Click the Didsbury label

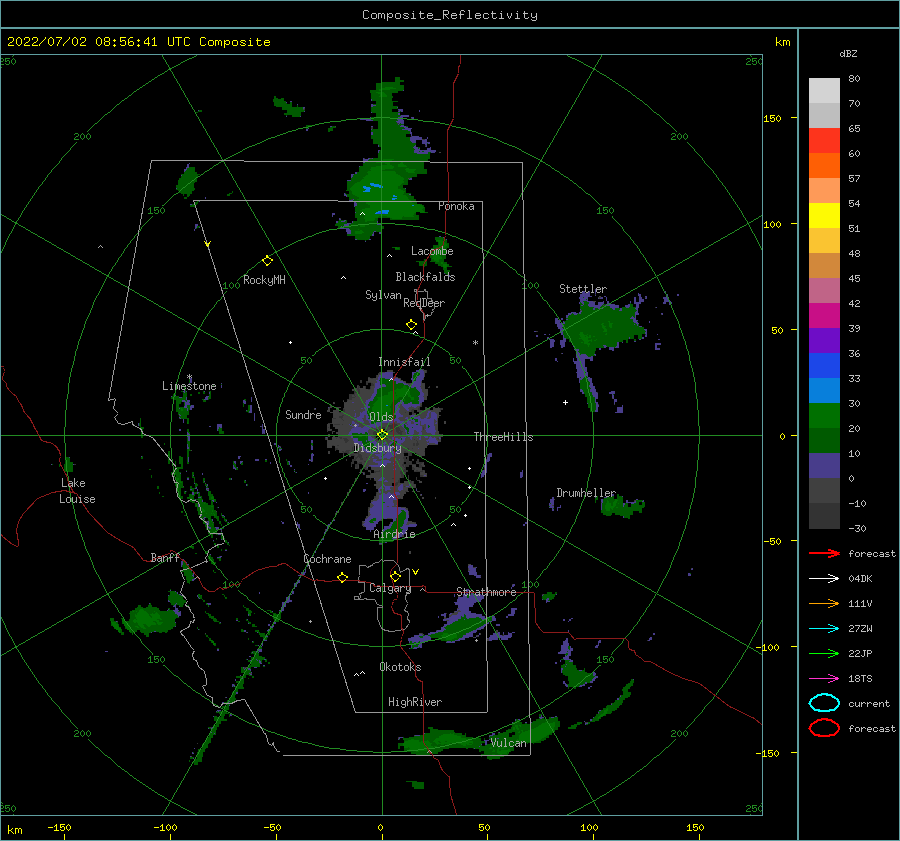point(377,448)
